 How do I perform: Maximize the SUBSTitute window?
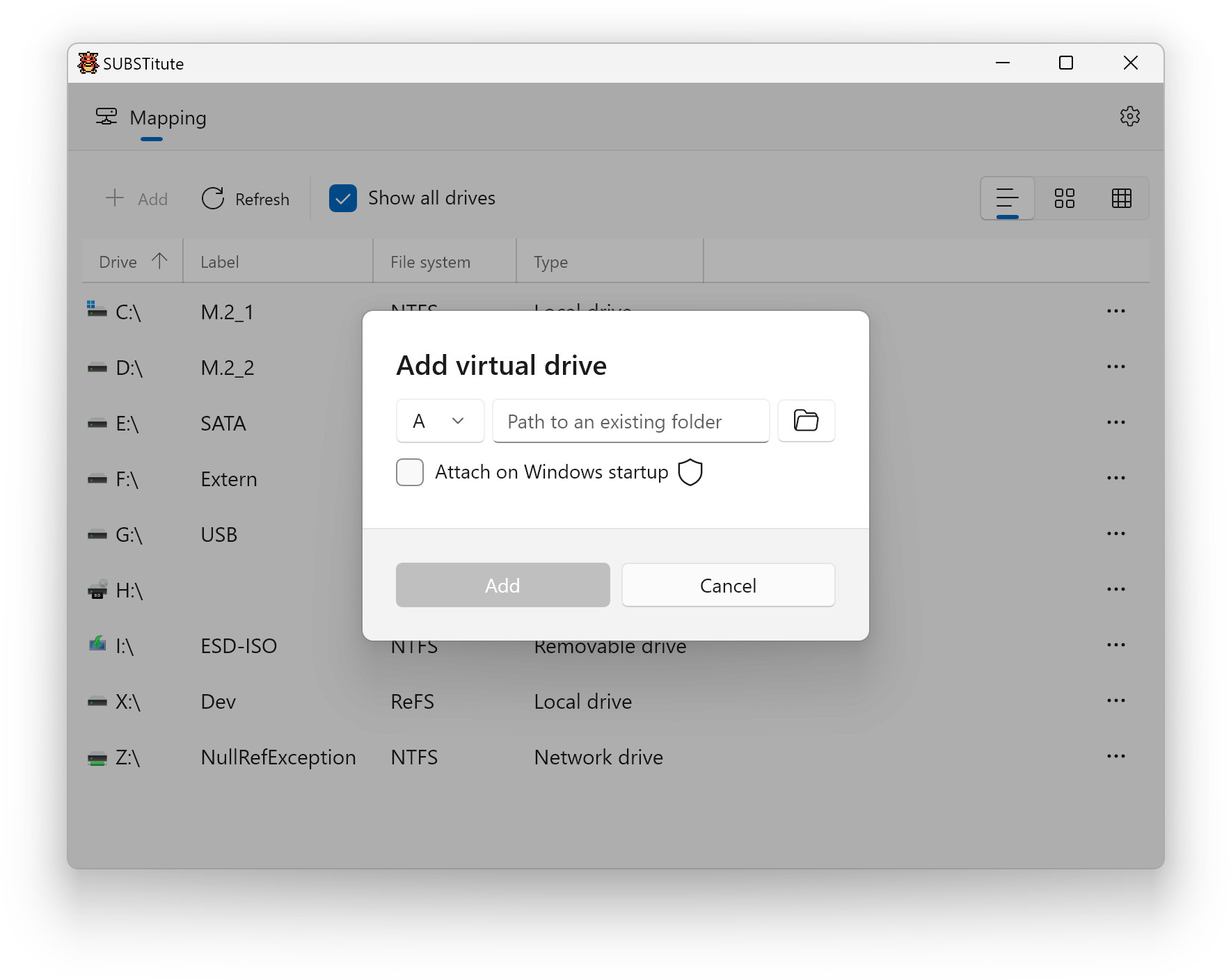pos(1066,63)
